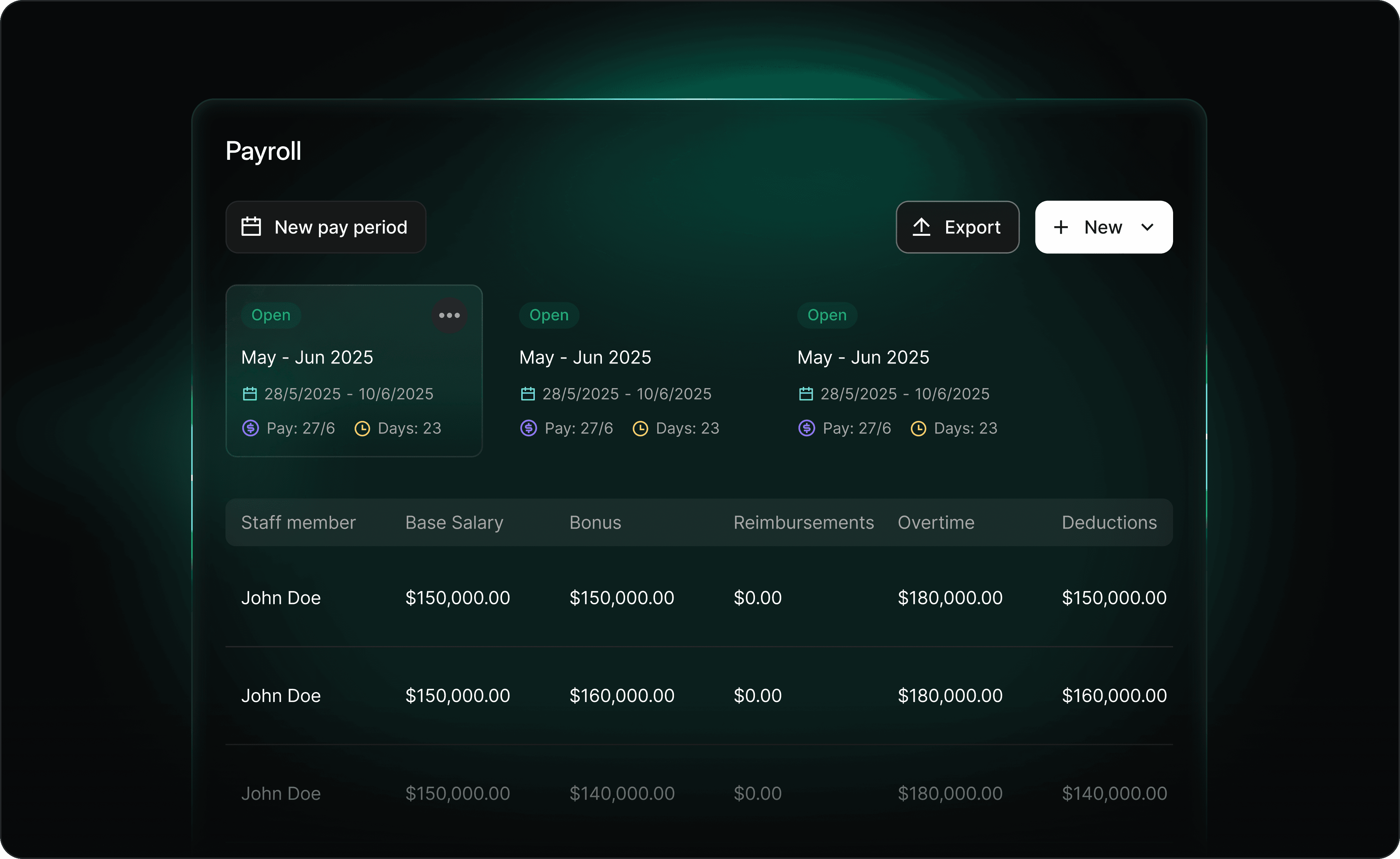Click the Deductions column header
This screenshot has width=1400, height=859.
coord(1109,523)
